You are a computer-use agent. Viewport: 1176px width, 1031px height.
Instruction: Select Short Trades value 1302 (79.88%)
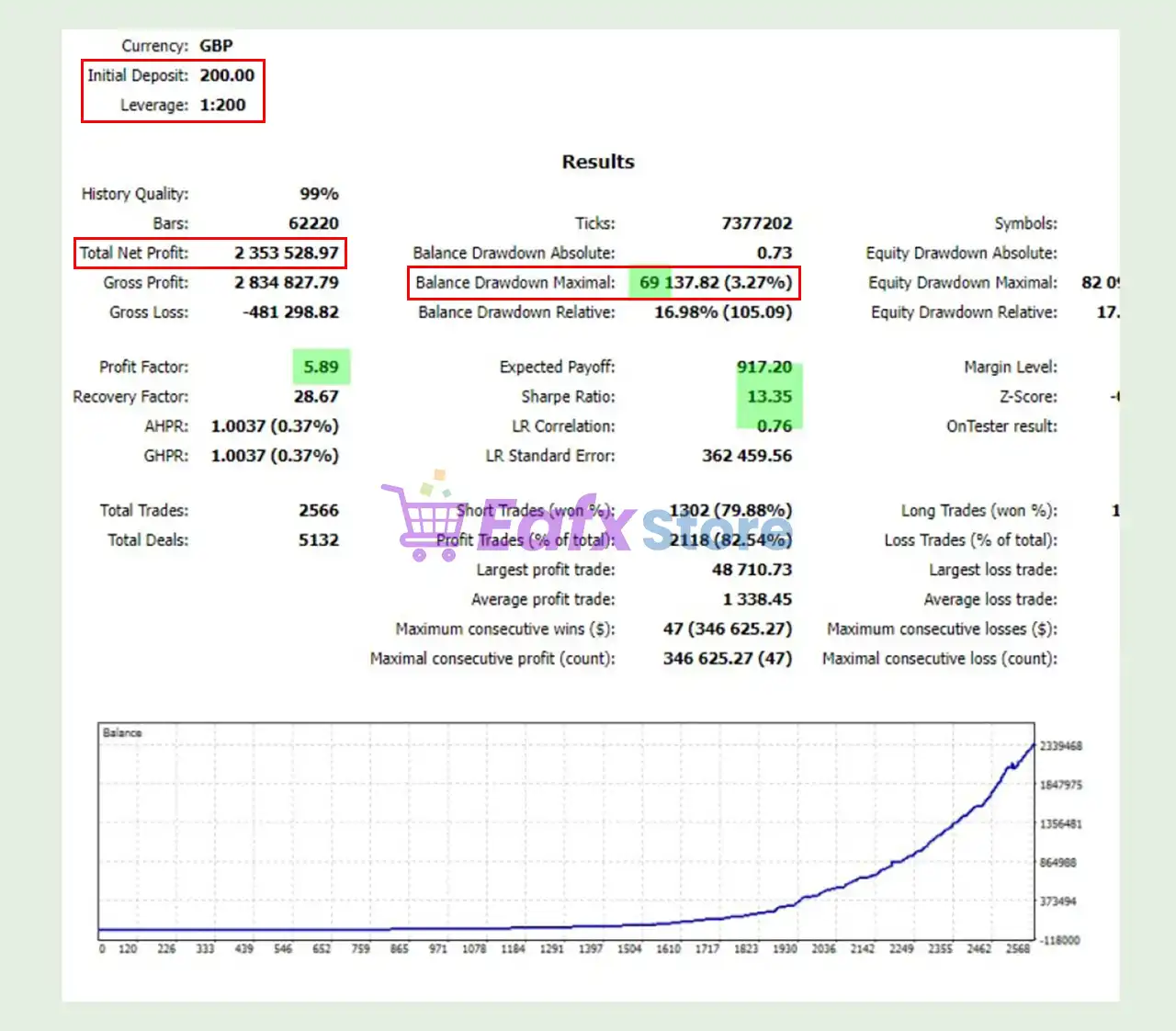(x=730, y=511)
